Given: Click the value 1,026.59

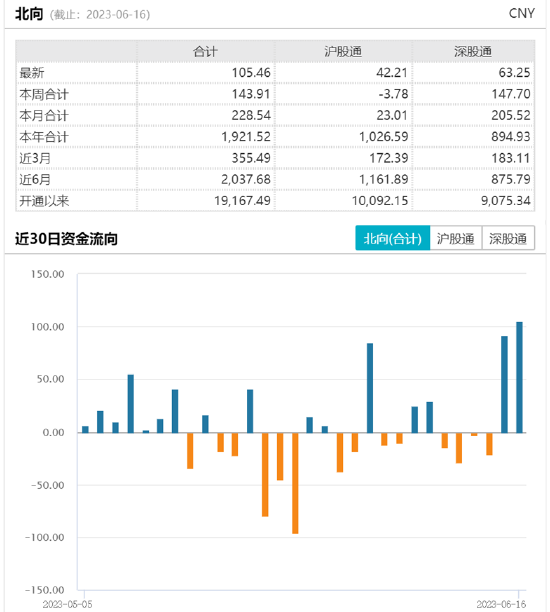Looking at the screenshot, I should (384, 137).
